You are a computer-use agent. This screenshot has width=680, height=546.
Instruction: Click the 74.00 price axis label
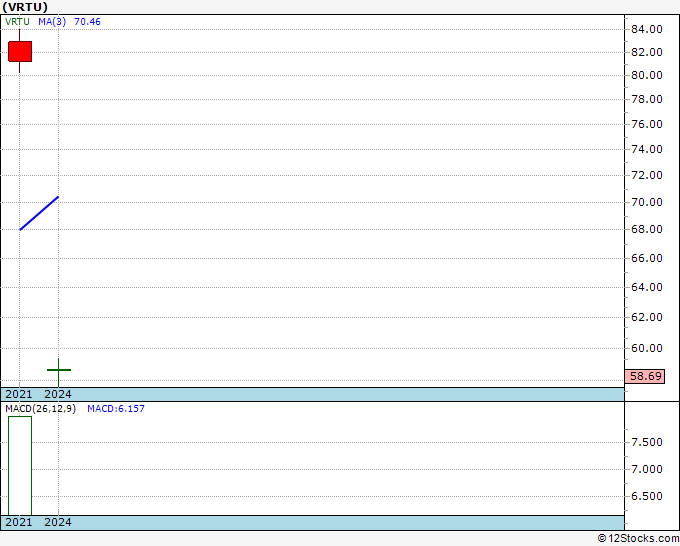[x=647, y=149]
